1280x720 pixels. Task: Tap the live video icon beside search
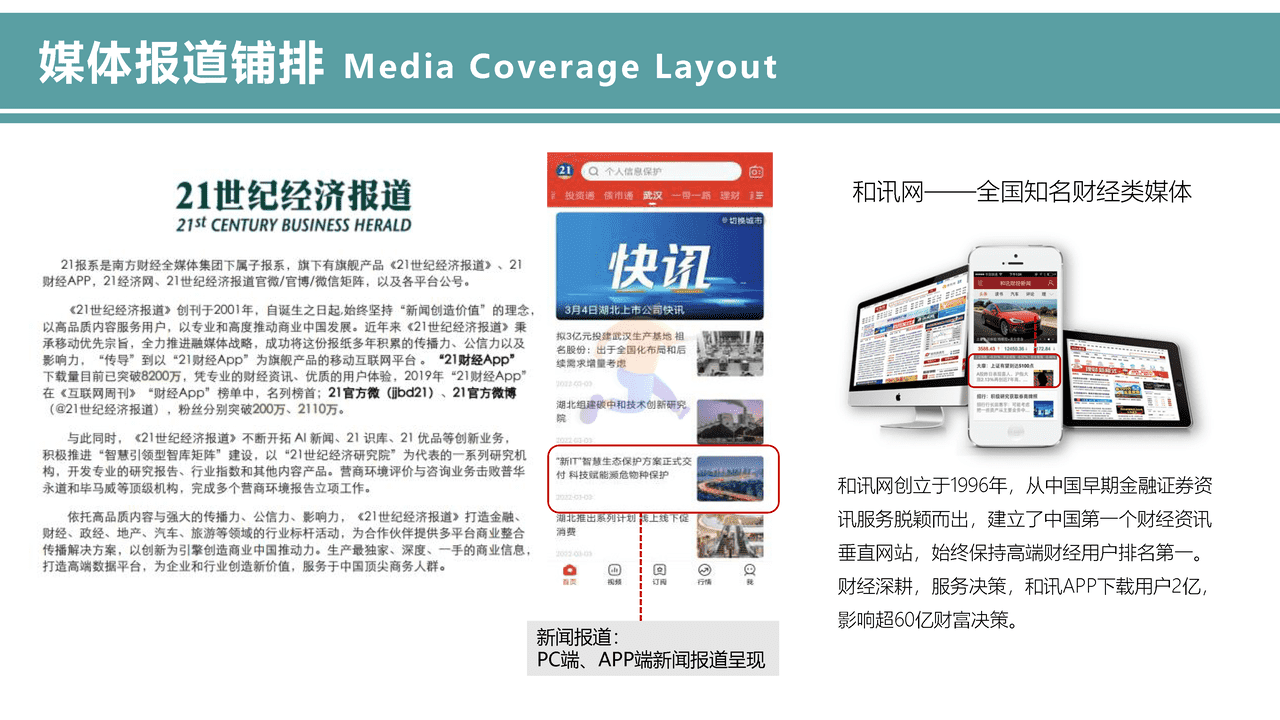pyautogui.click(x=756, y=171)
